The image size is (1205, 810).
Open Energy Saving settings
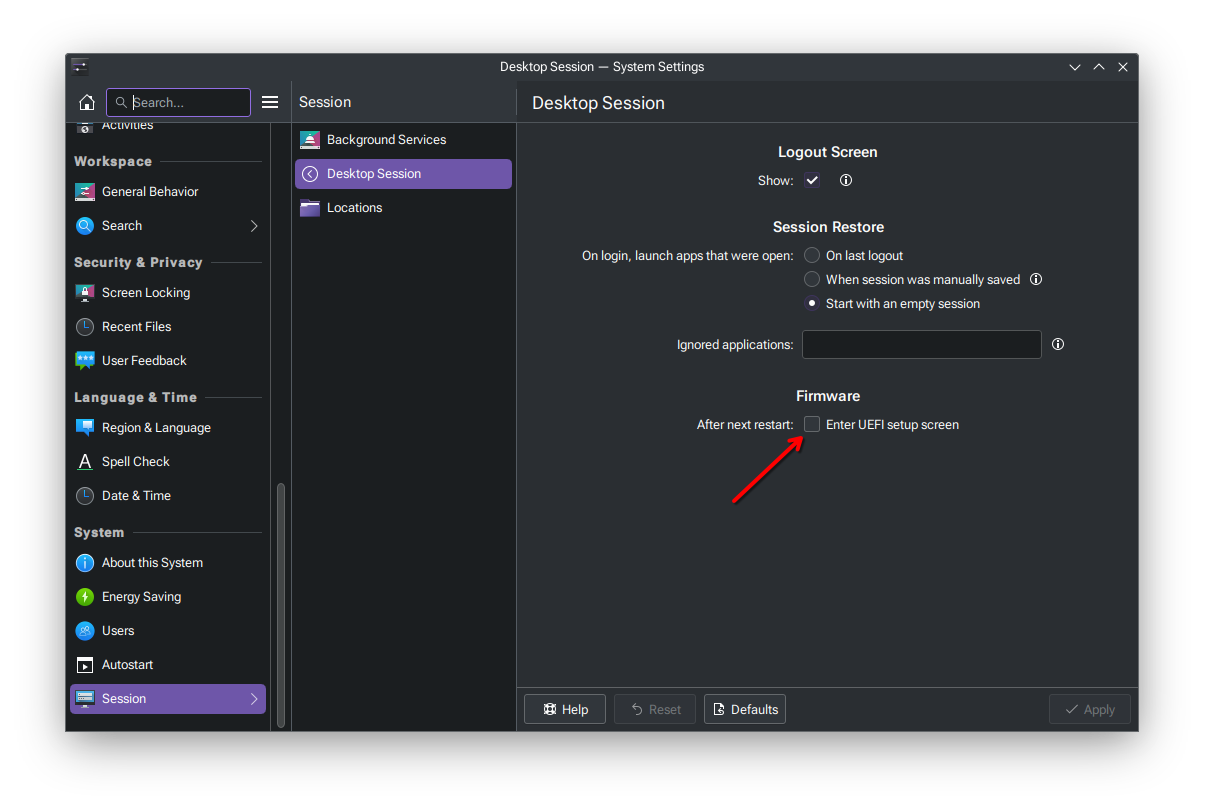(141, 597)
